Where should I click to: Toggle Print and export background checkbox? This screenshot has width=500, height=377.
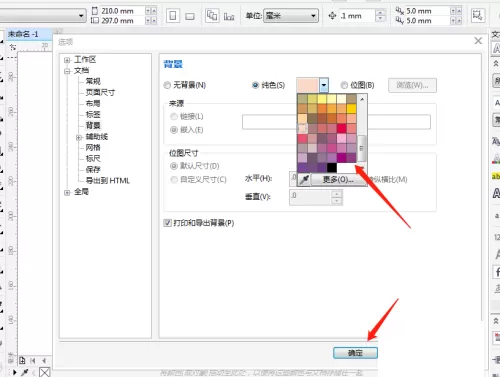click(x=167, y=223)
